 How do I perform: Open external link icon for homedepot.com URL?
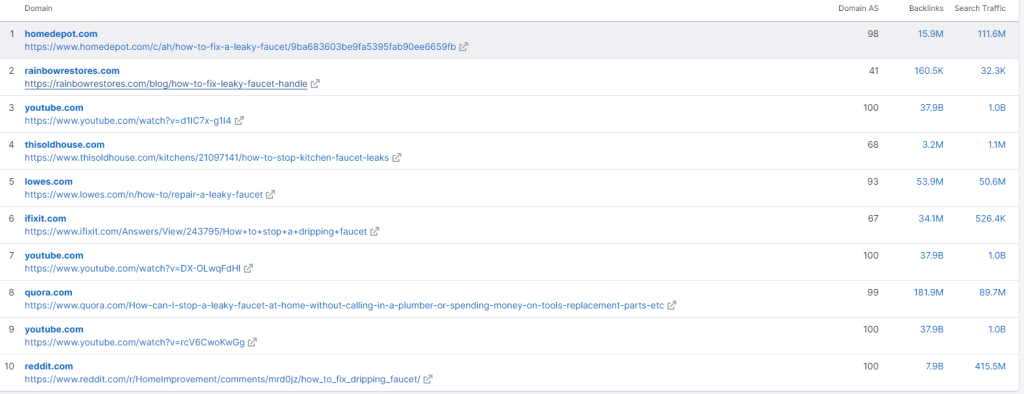coord(464,47)
